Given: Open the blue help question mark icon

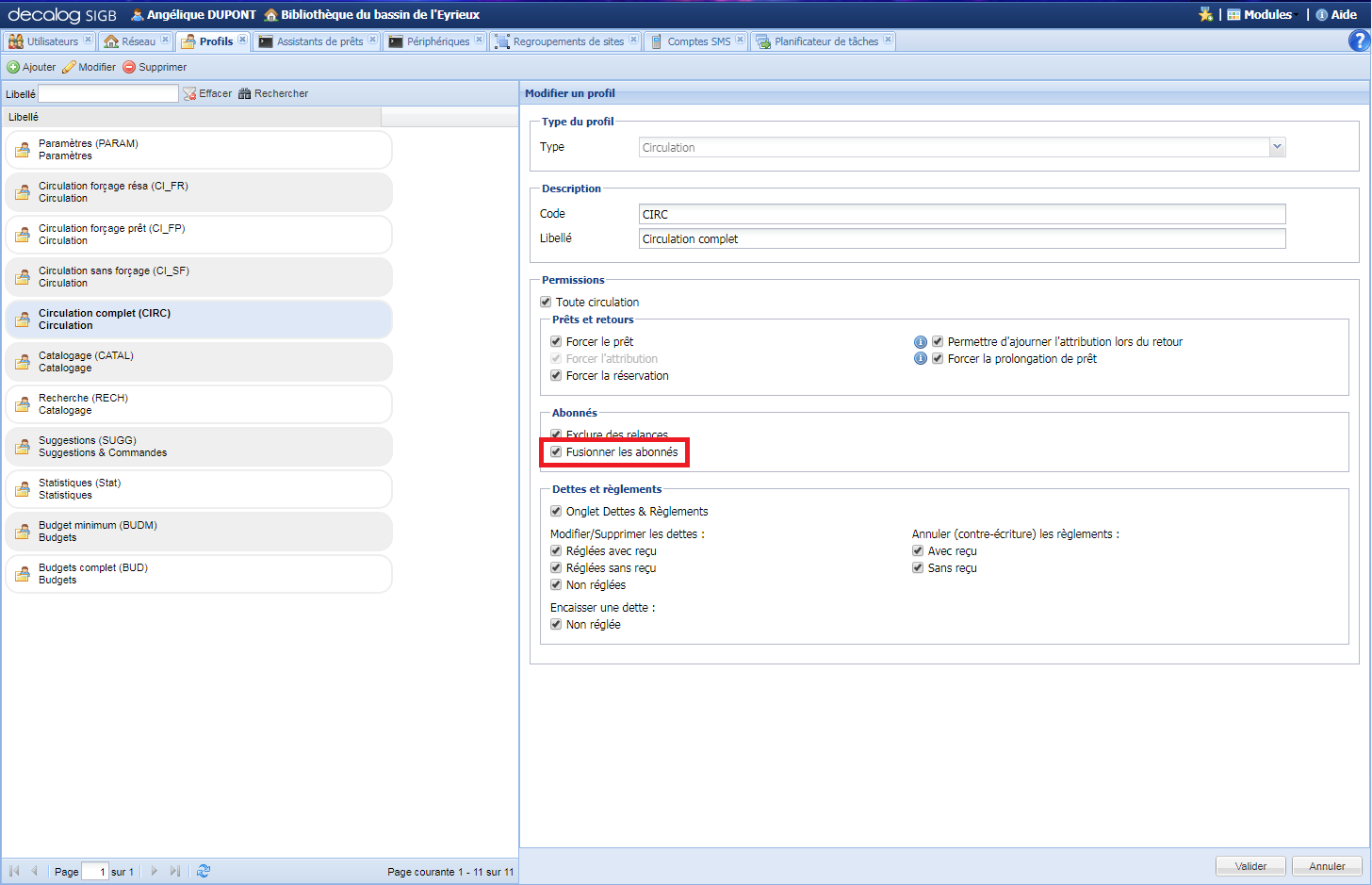Looking at the screenshot, I should (x=1359, y=41).
